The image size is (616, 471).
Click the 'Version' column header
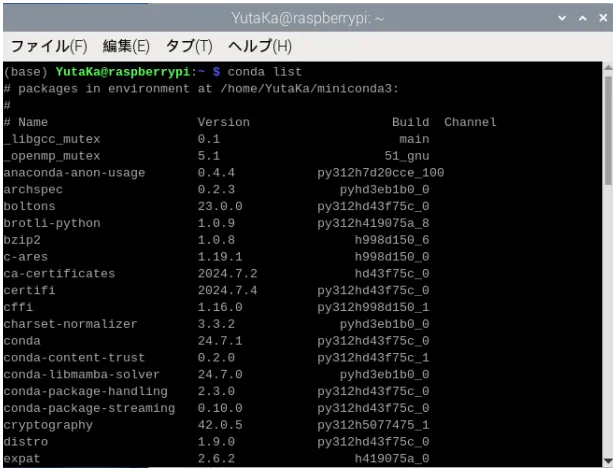click(224, 122)
